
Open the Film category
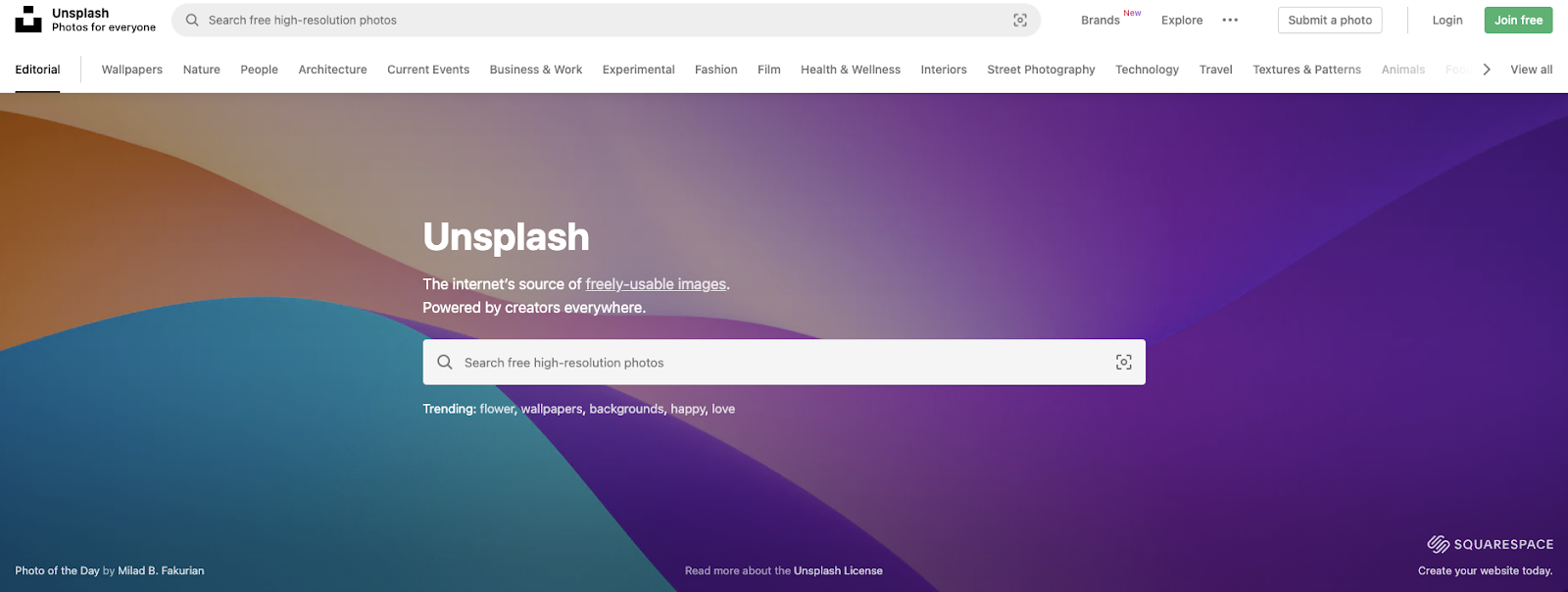[x=769, y=70]
